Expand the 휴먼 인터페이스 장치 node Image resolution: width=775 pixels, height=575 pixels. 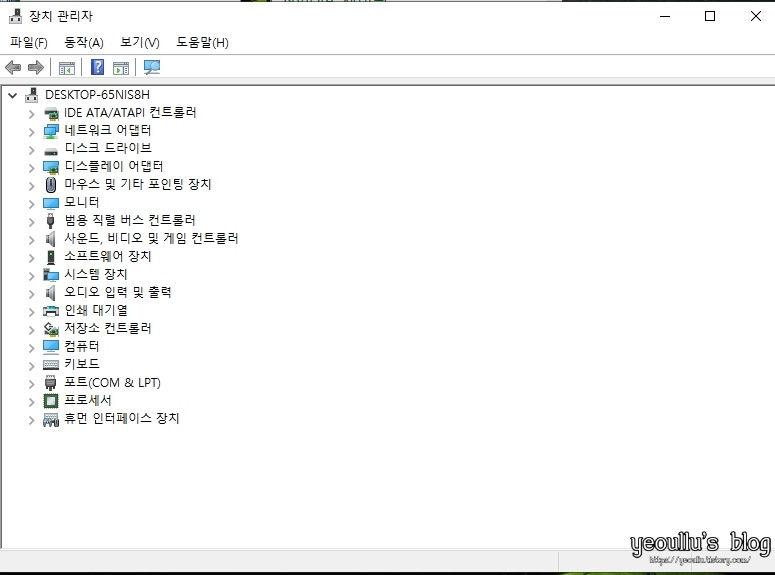[32, 420]
